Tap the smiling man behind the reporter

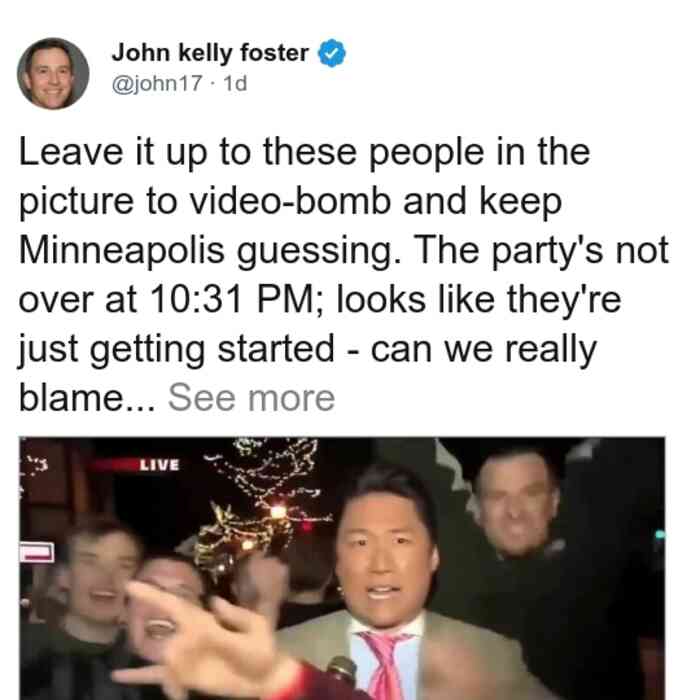516,502
